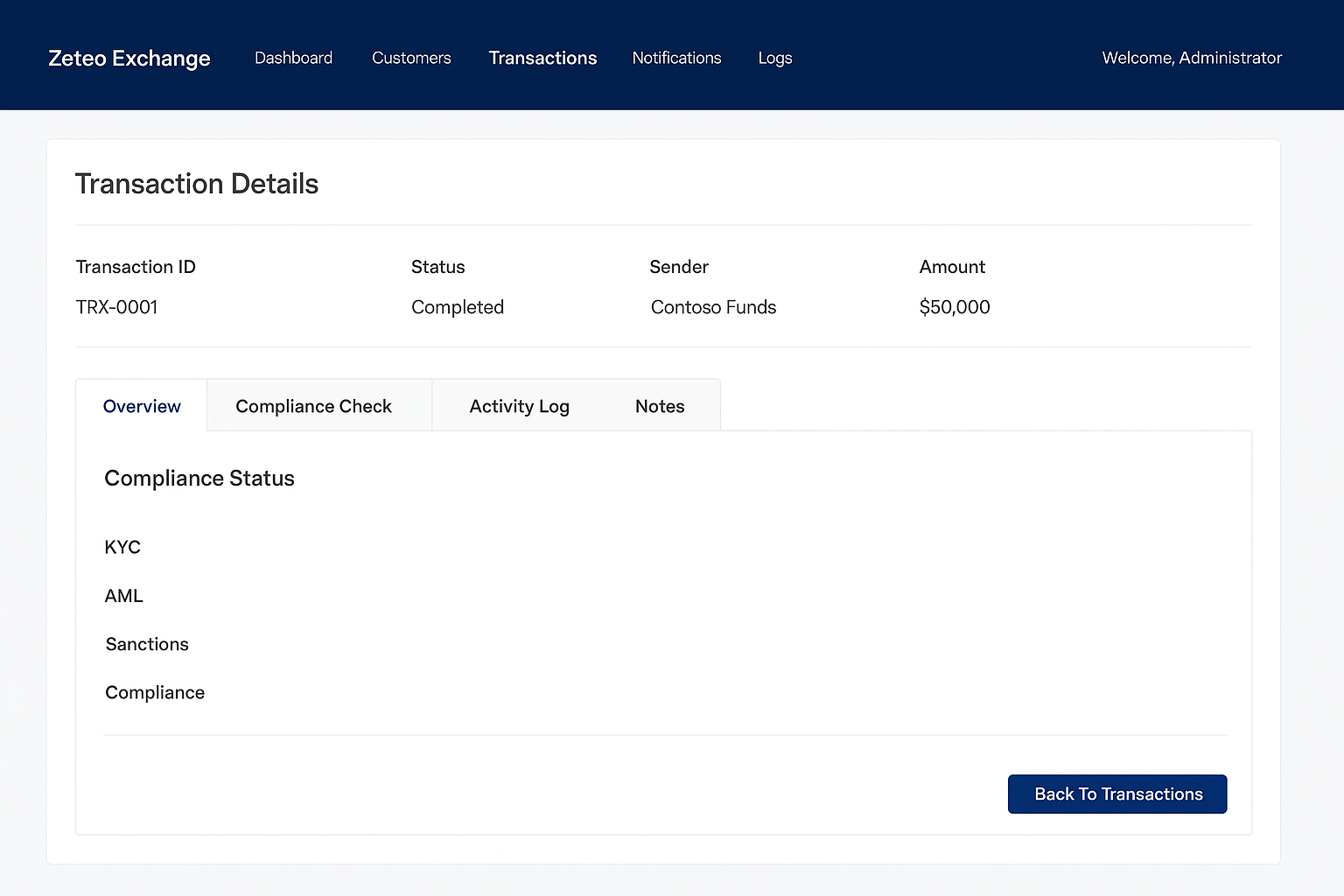Navigate to the Dashboard page

[x=293, y=58]
